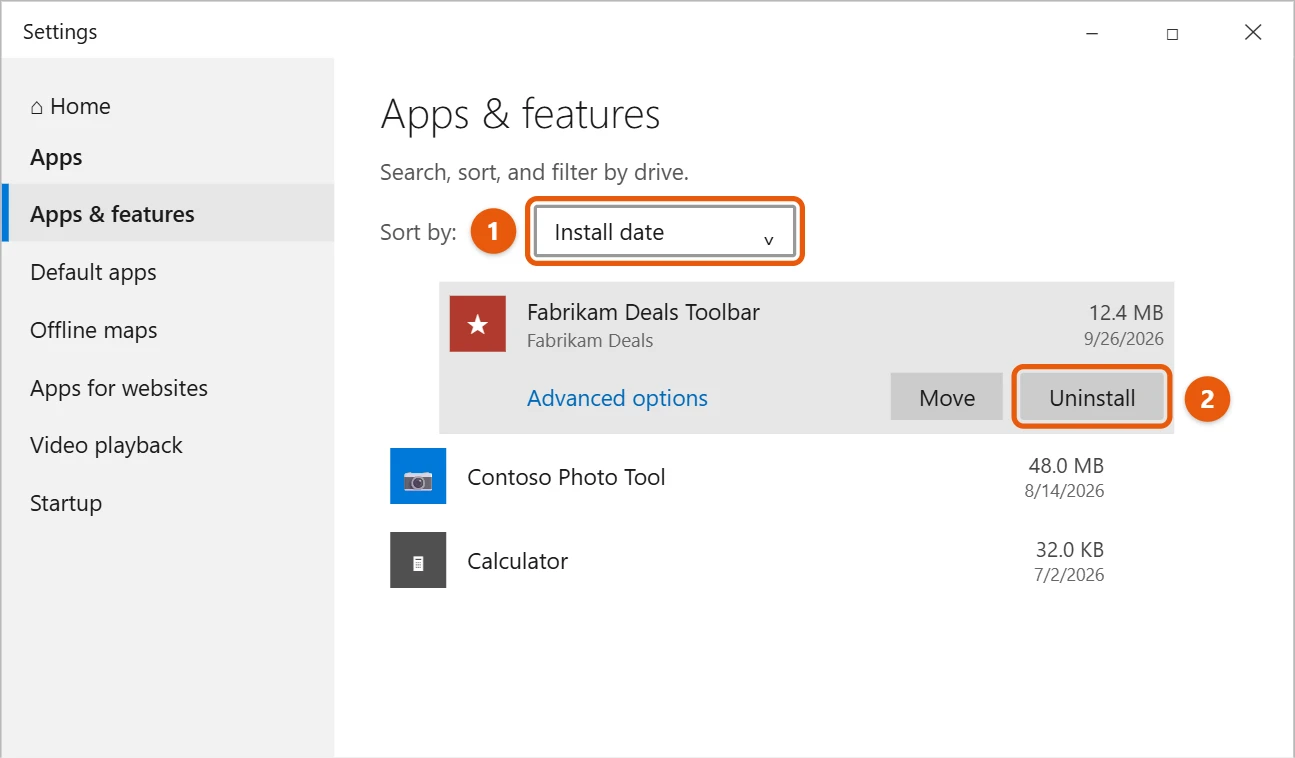Select the Calculator app name
The width and height of the screenshot is (1295, 758).
click(517, 561)
